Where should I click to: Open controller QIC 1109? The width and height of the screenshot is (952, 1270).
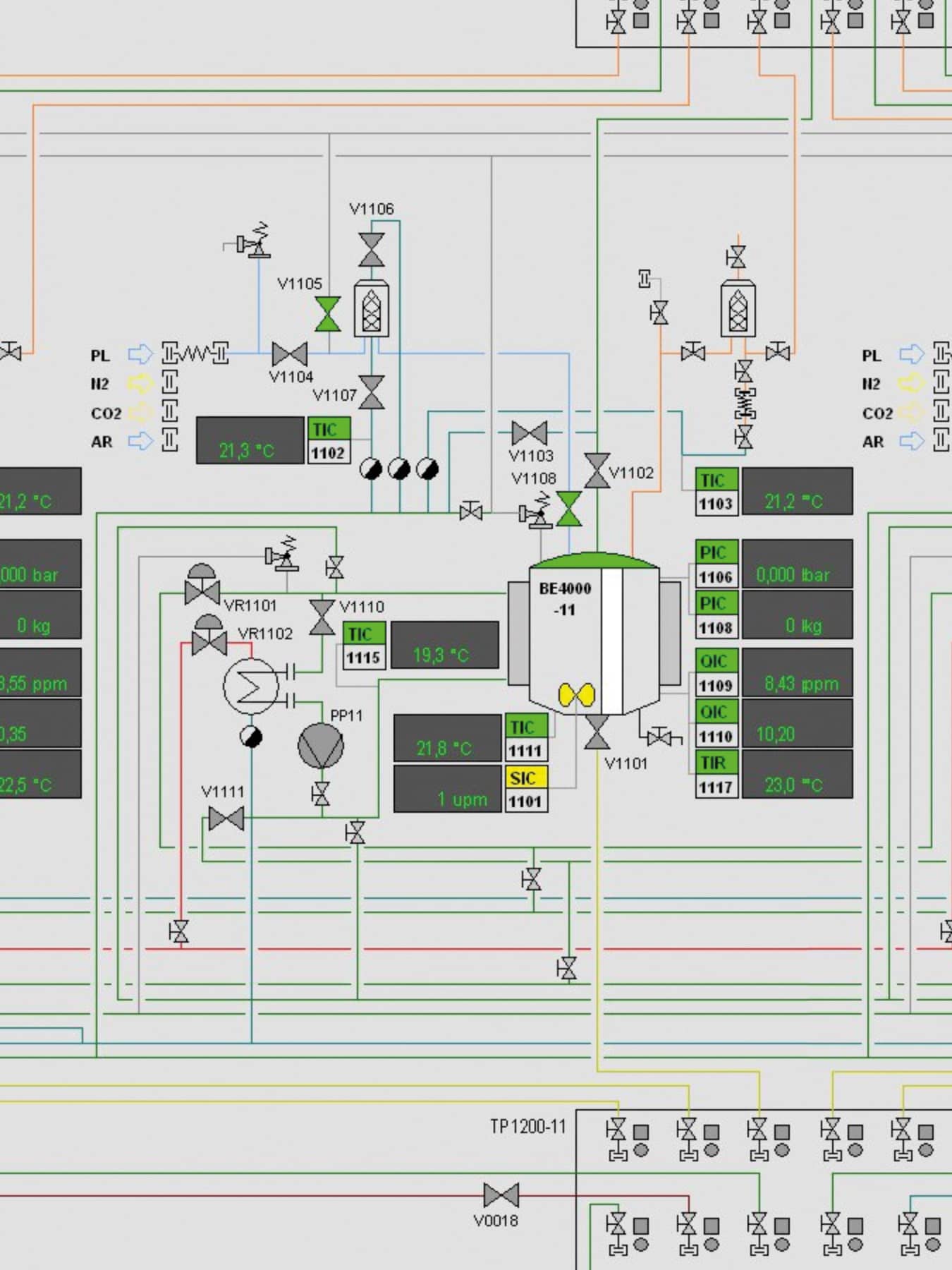pyautogui.click(x=716, y=673)
